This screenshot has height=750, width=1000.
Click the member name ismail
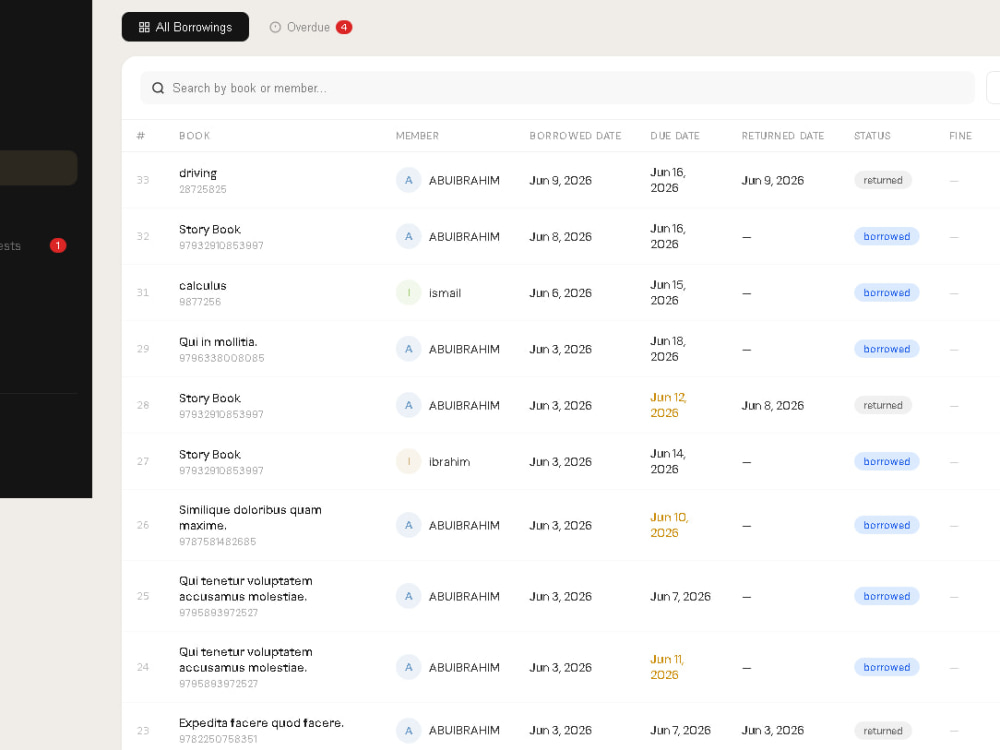445,293
